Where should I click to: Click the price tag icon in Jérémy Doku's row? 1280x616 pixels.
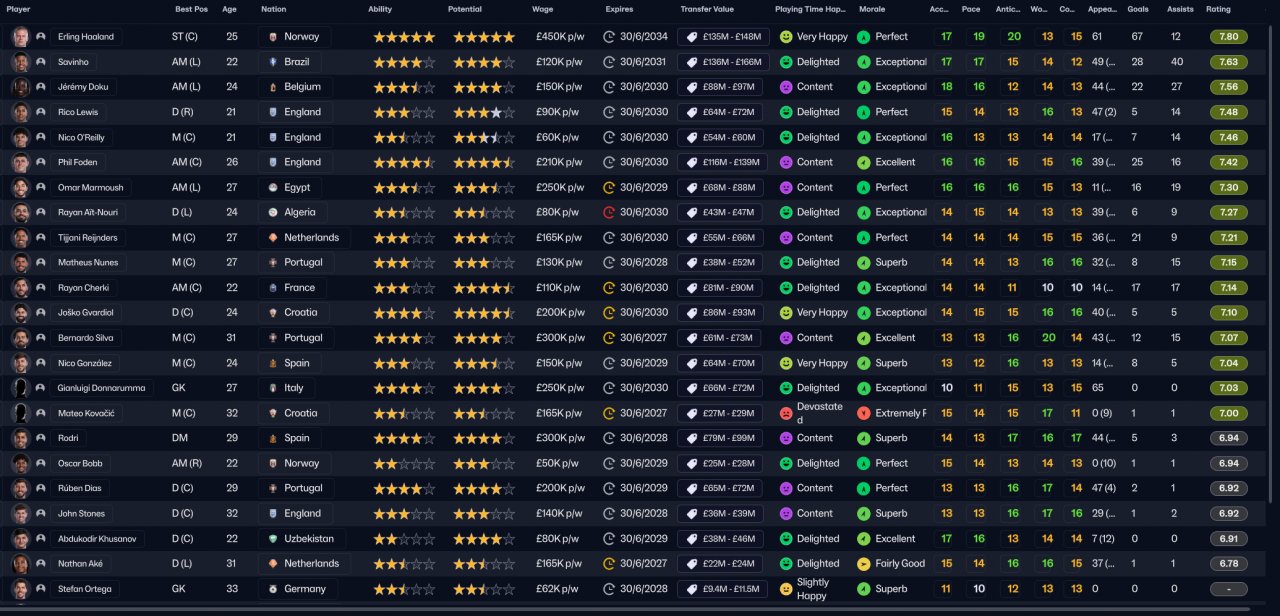coord(690,87)
